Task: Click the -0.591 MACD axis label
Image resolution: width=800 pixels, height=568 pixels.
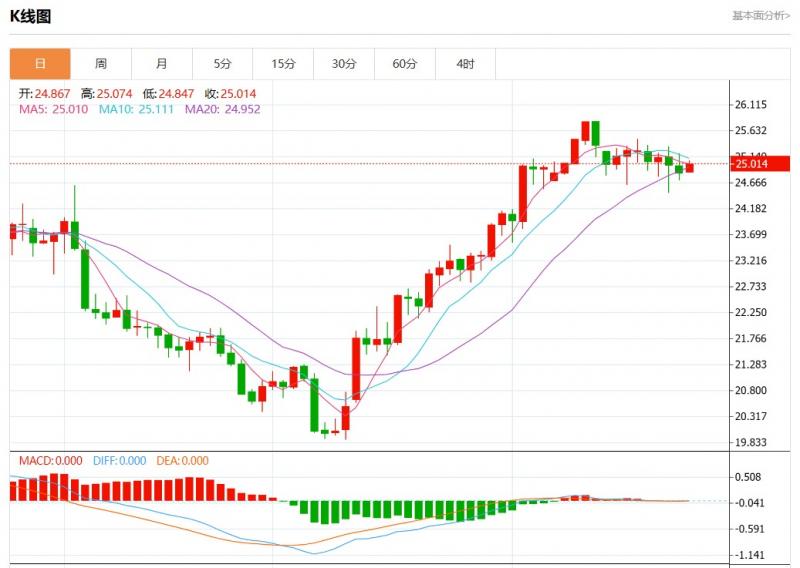Action: point(748,529)
